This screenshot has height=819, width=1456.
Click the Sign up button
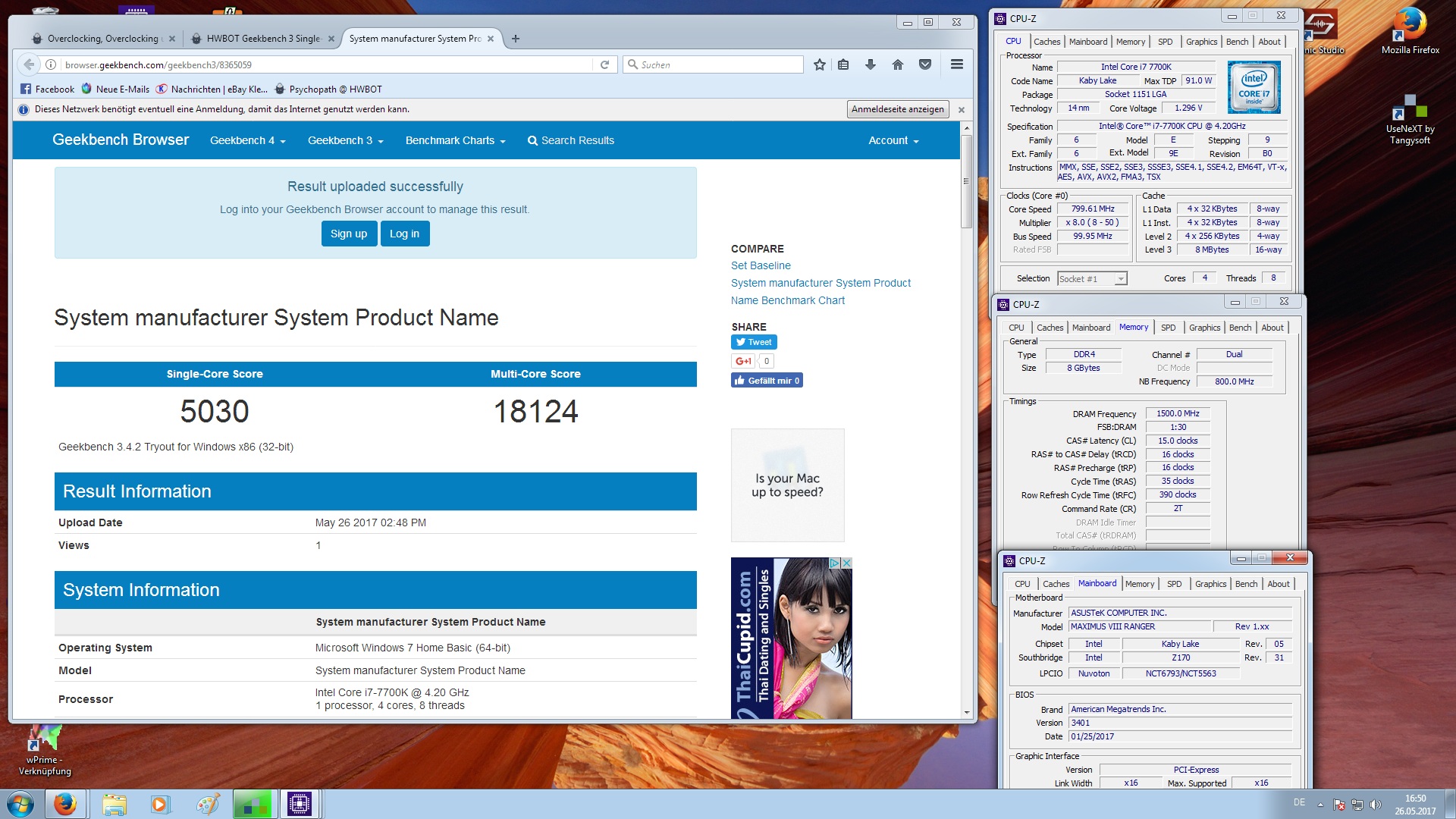349,234
